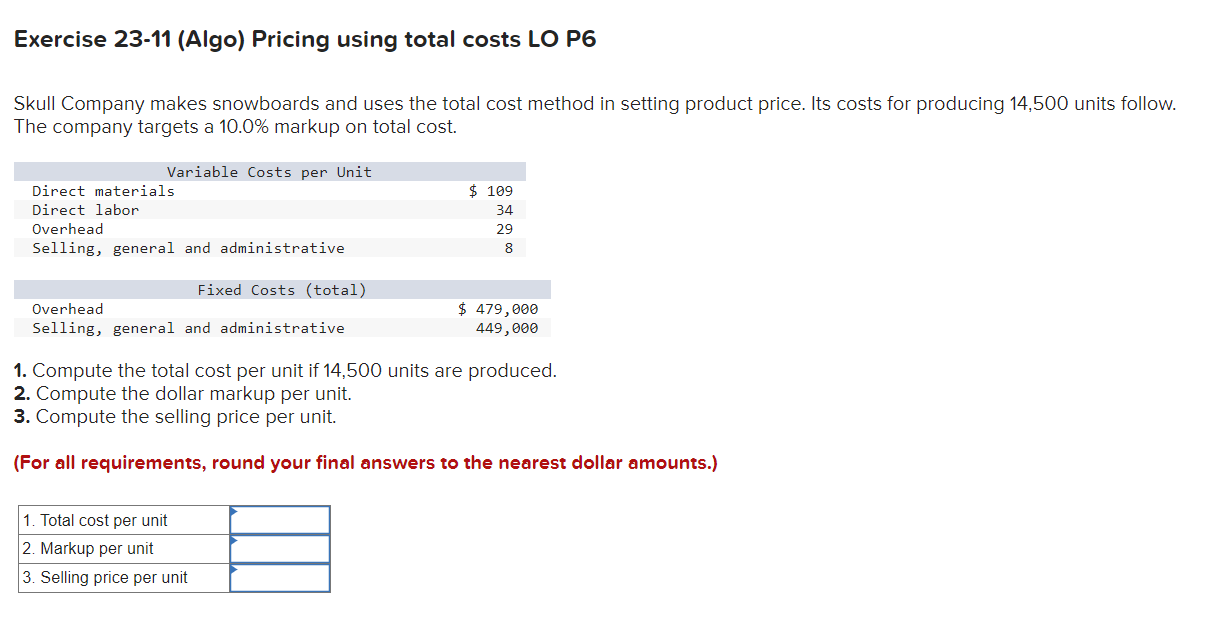Image resolution: width=1215 pixels, height=643 pixels.
Task: Click the $479,000 Overhead amount
Action: click(x=498, y=309)
